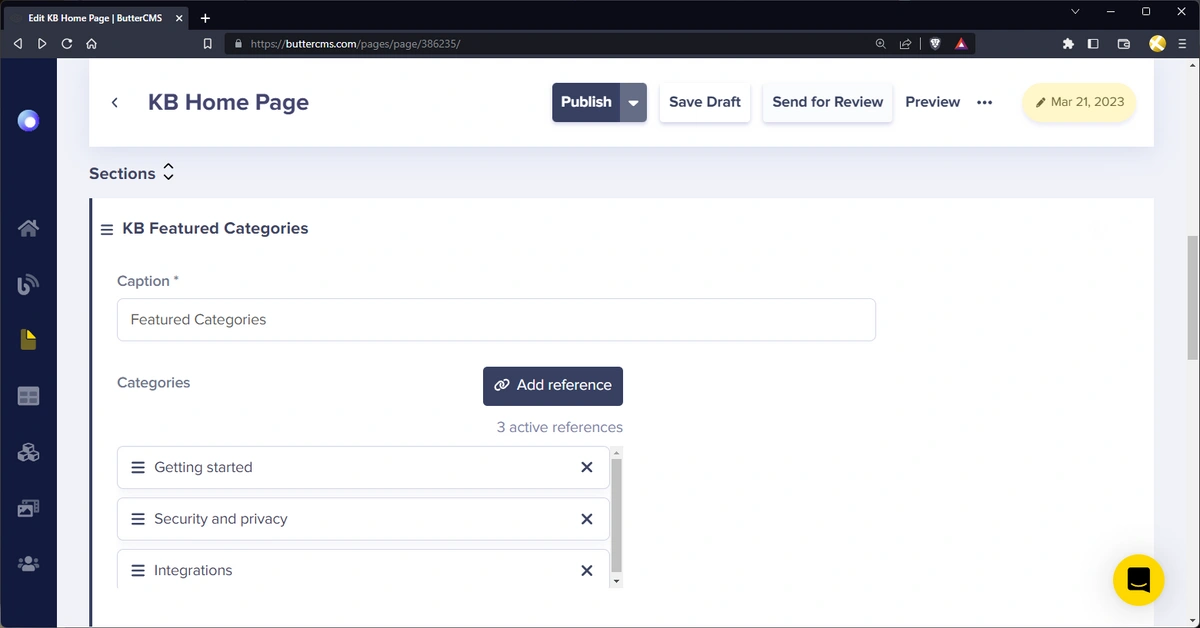Image resolution: width=1200 pixels, height=628 pixels.
Task: Click the KB Home Page title
Action: click(228, 102)
